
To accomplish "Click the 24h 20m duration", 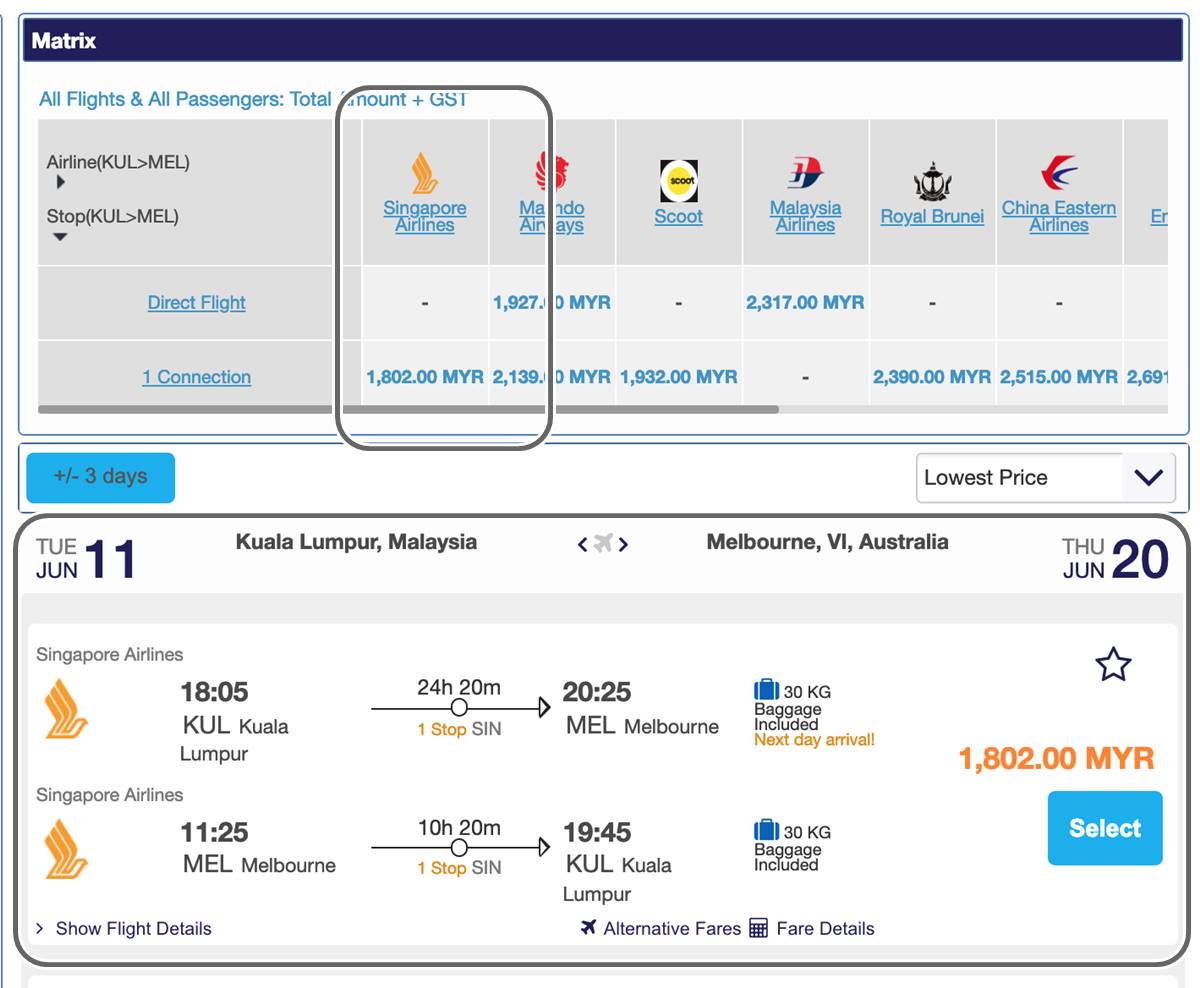I will (x=459, y=687).
